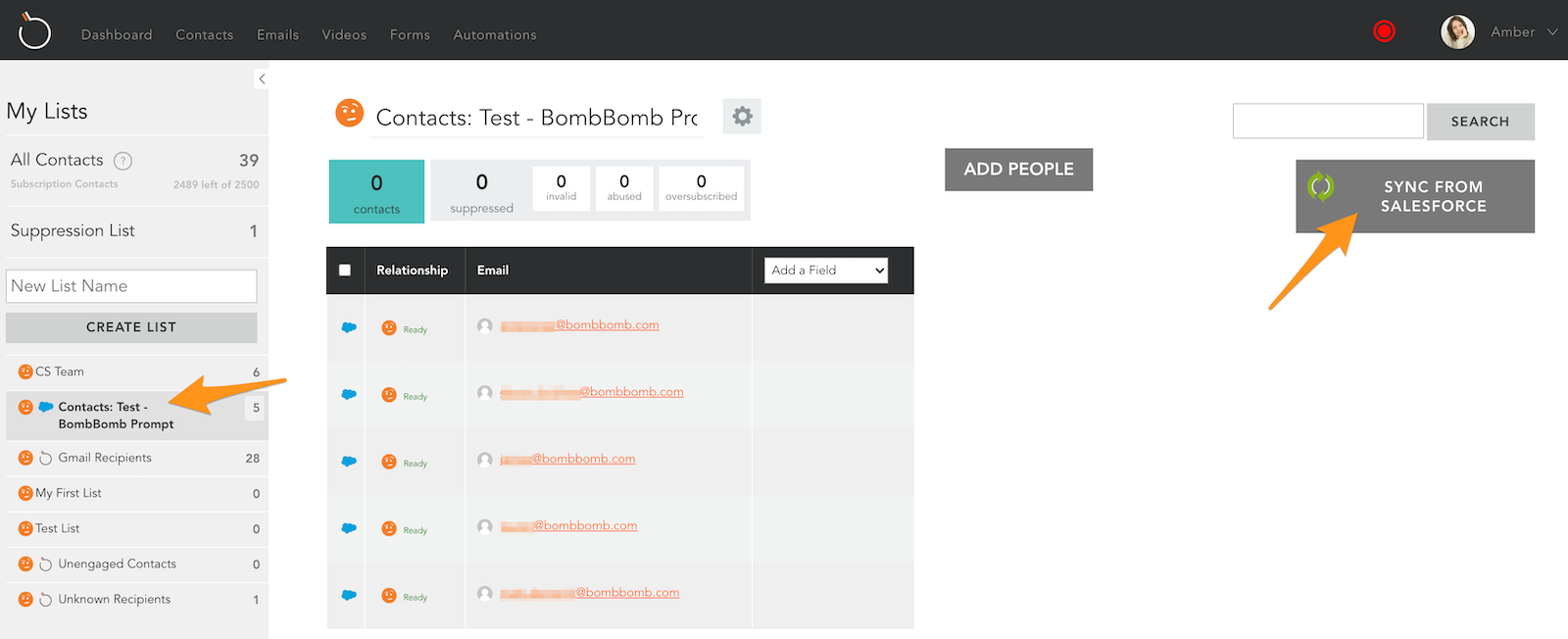Open the Contacts menu
This screenshot has height=639, width=1568.
tap(204, 34)
